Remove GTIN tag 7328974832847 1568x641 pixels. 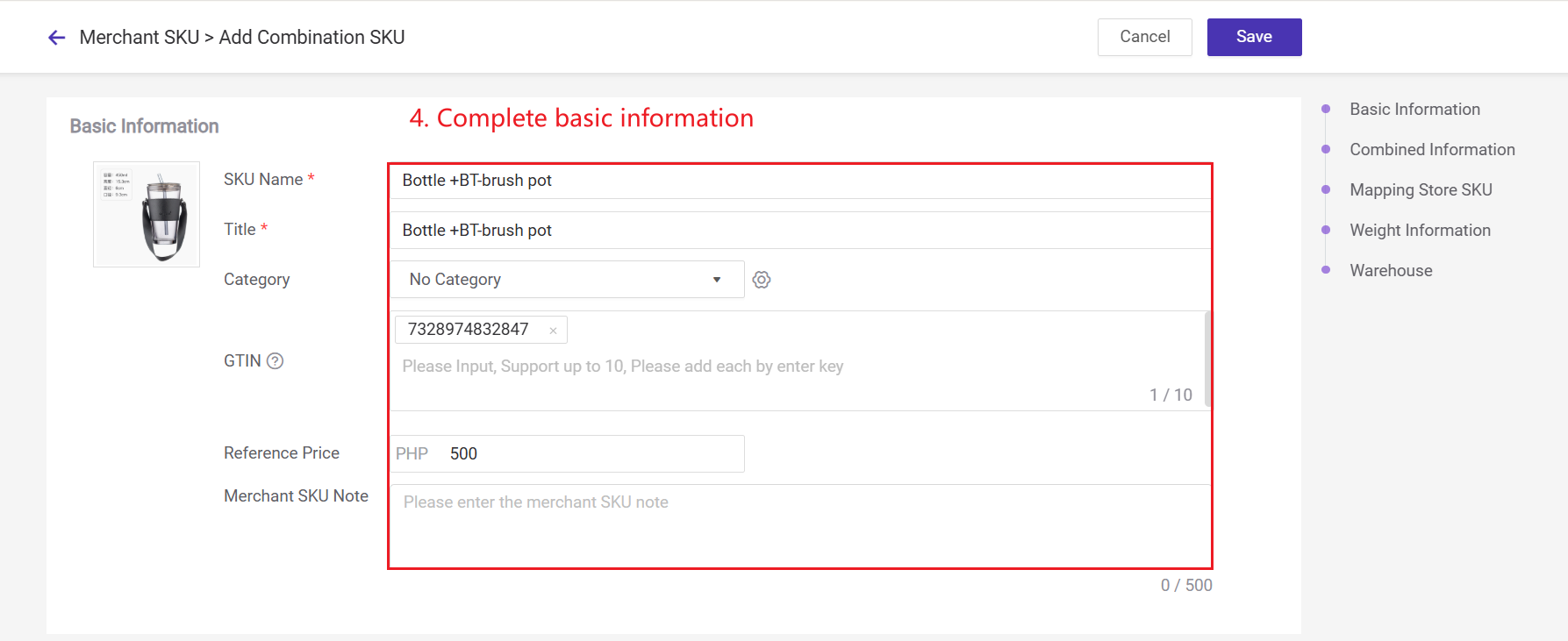click(x=553, y=331)
